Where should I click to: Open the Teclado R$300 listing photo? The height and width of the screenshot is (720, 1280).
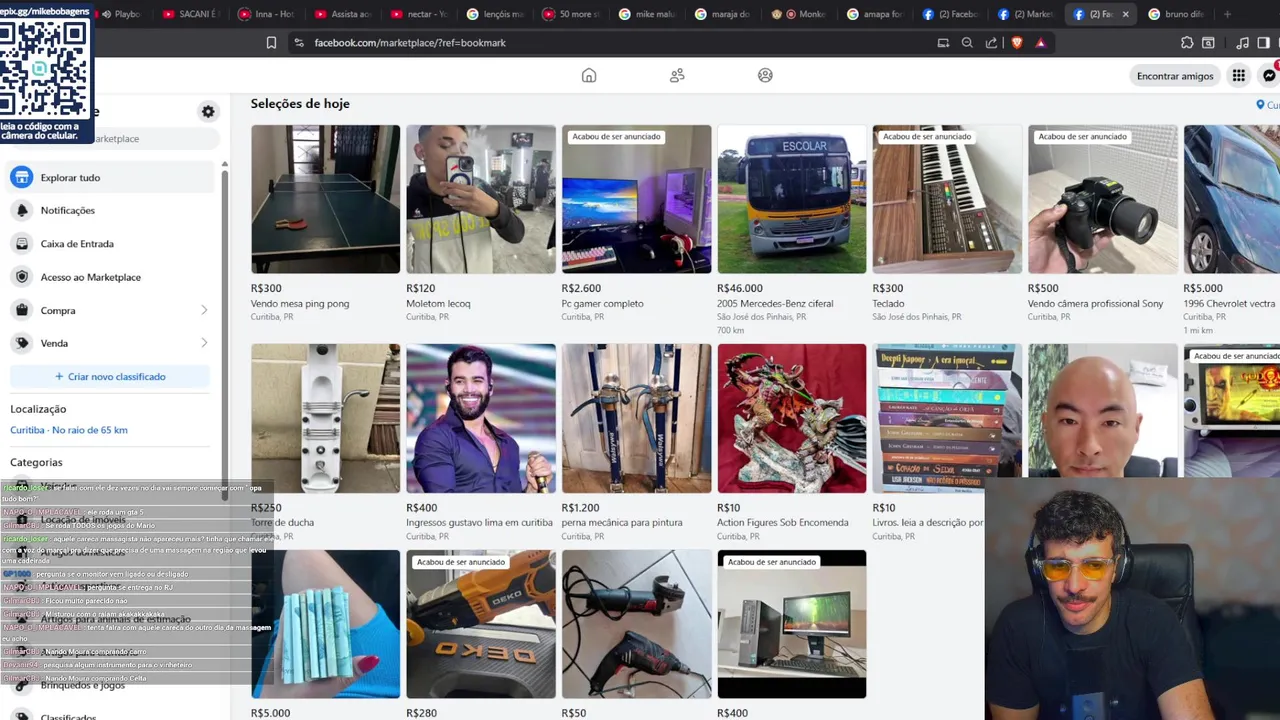[947, 199]
